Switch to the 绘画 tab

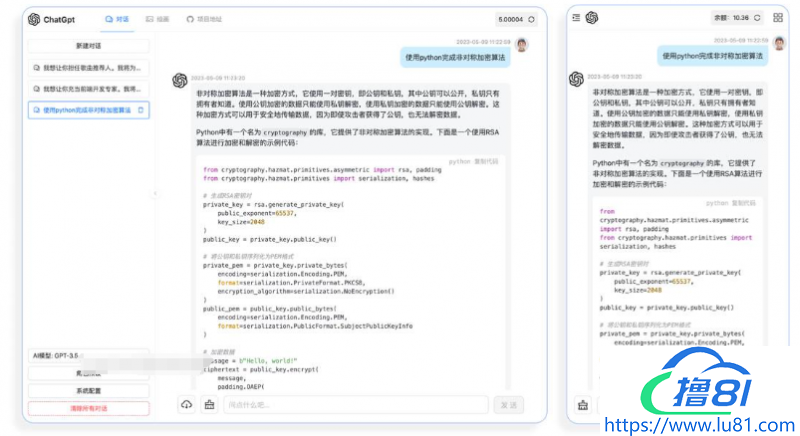point(157,19)
